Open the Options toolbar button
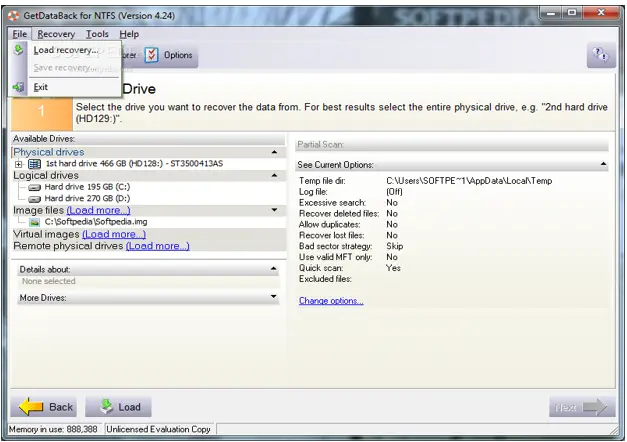Image resolution: width=627 pixels, height=442 pixels. coord(169,55)
